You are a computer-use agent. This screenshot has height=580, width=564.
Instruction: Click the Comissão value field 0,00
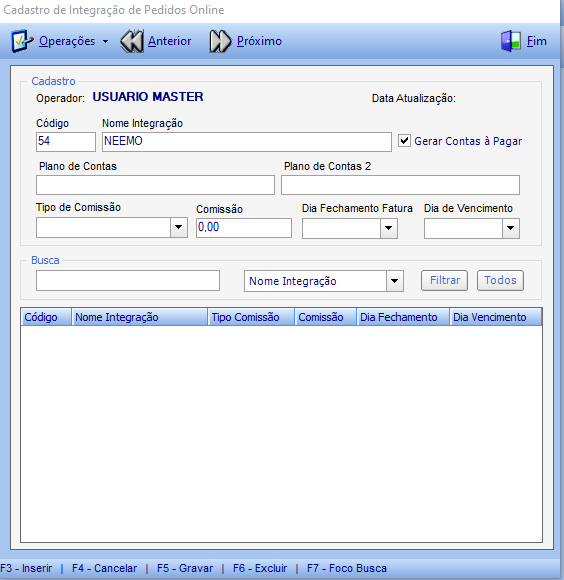[244, 227]
